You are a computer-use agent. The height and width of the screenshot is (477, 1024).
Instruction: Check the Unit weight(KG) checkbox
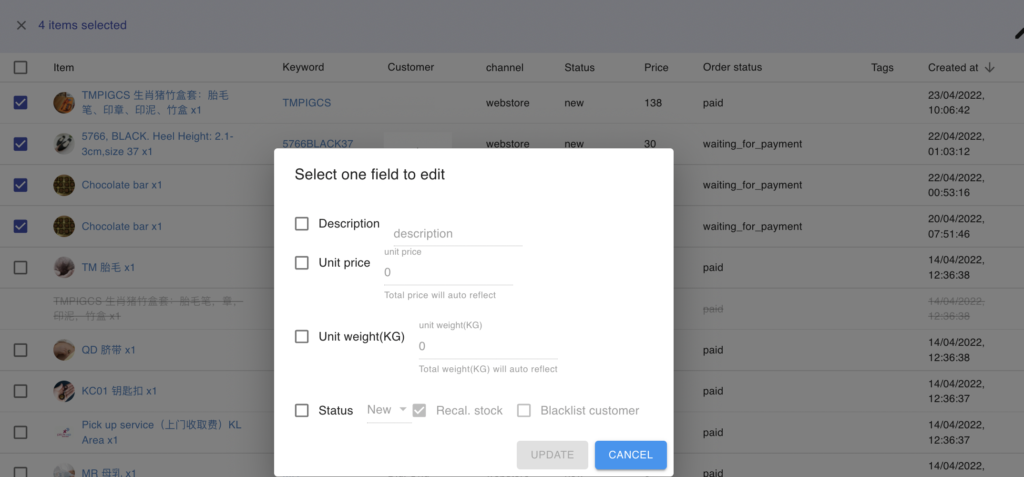[x=302, y=337]
